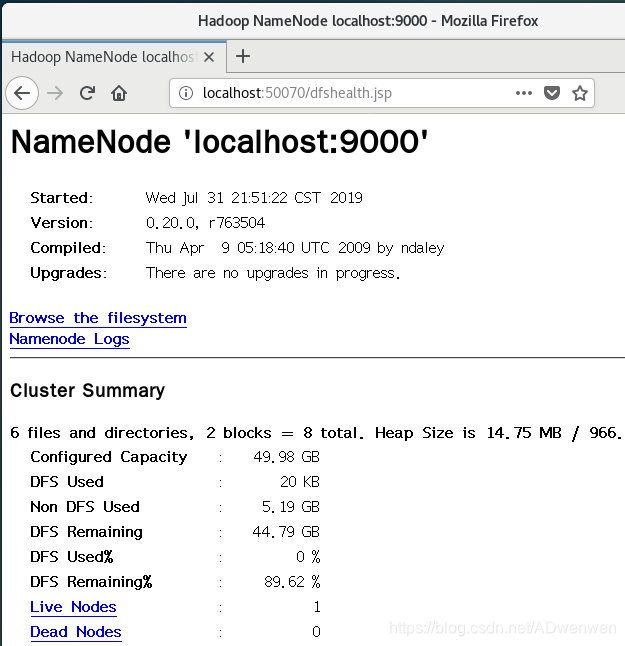Click the start time 'Wed Jul 31 21:51:22 CST 2019'
Viewport: 625px width, 646px height.
pyautogui.click(x=254, y=198)
